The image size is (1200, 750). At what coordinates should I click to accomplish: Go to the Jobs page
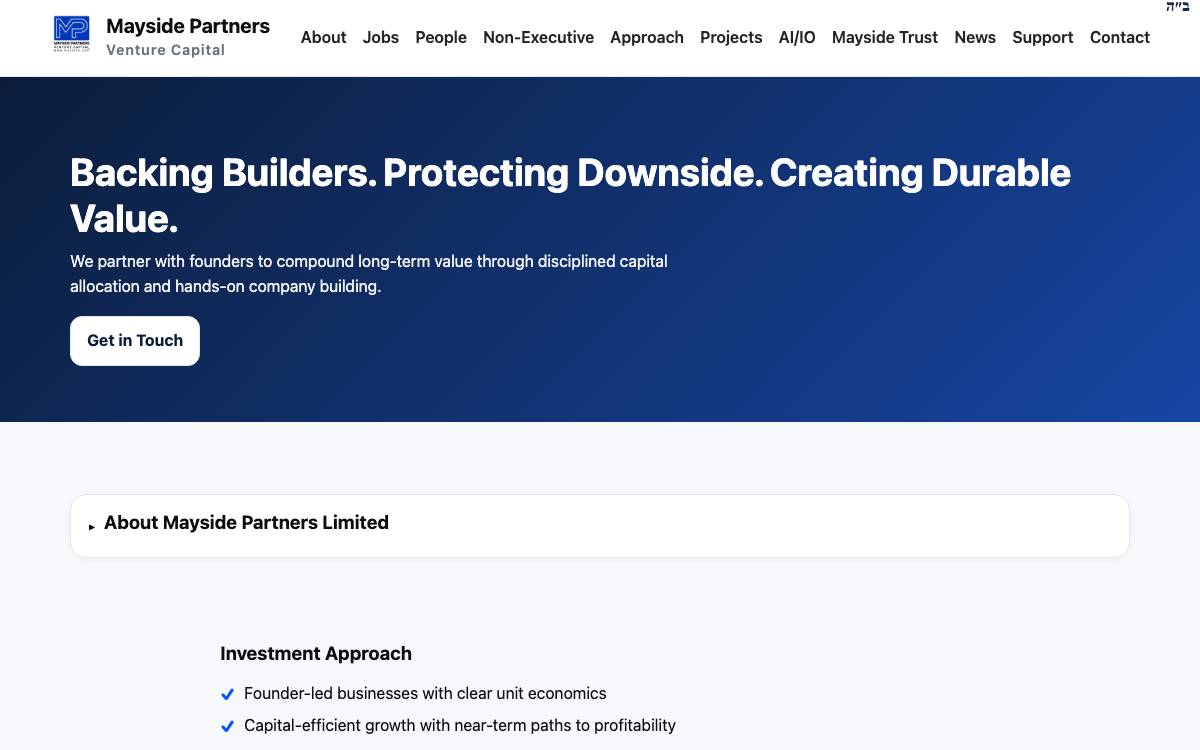pos(381,37)
